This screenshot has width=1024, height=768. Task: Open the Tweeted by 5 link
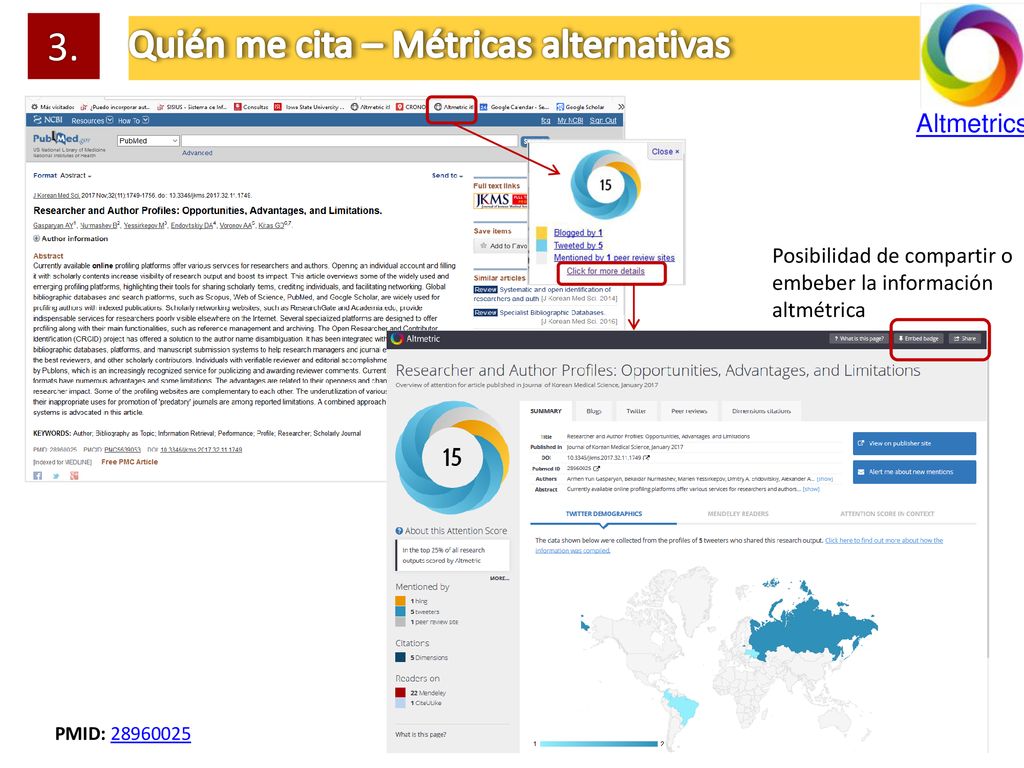tap(578, 246)
